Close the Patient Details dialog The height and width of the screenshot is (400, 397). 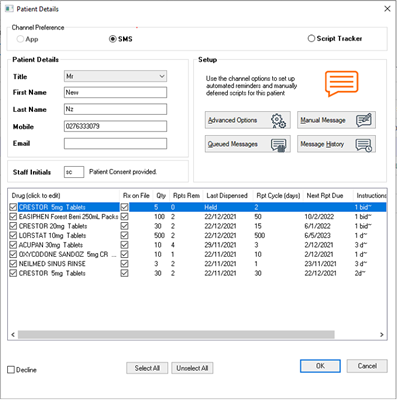pyautogui.click(x=387, y=9)
